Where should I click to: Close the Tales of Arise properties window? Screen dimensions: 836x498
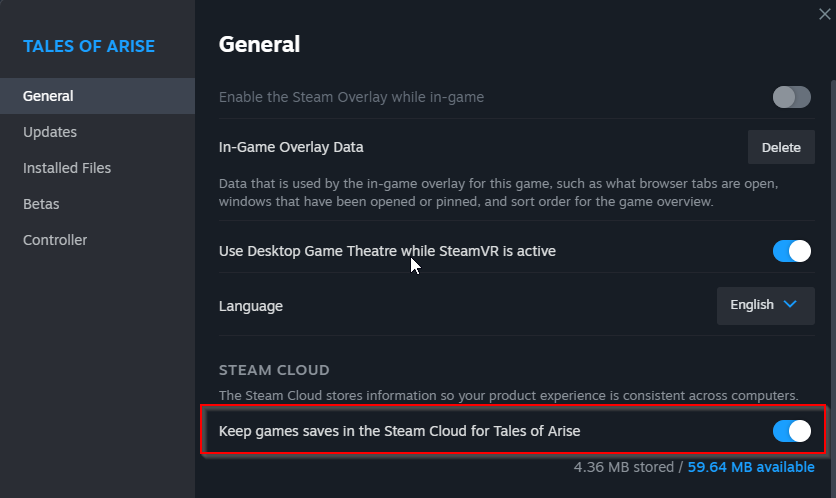click(822, 13)
